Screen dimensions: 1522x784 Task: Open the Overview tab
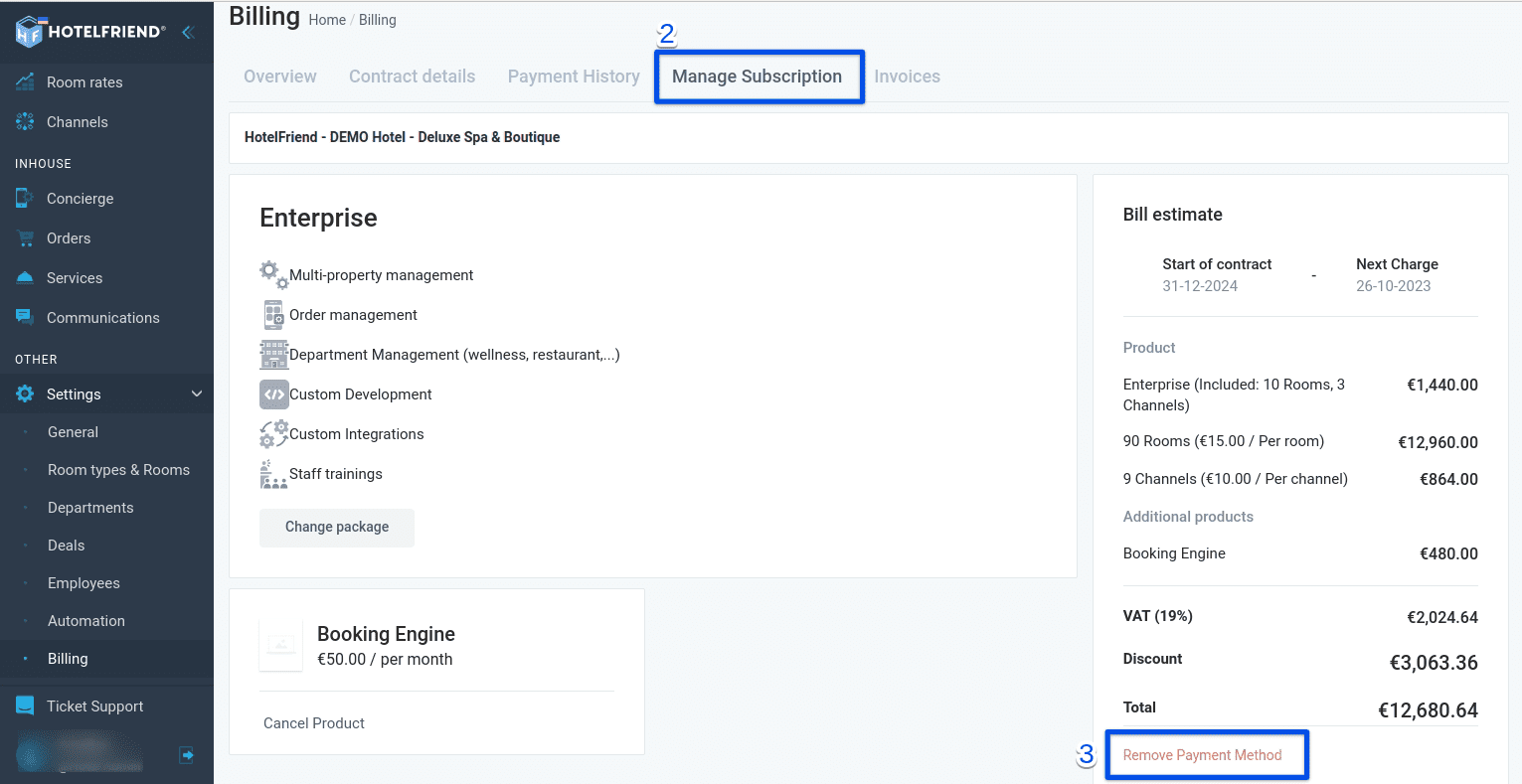point(280,77)
